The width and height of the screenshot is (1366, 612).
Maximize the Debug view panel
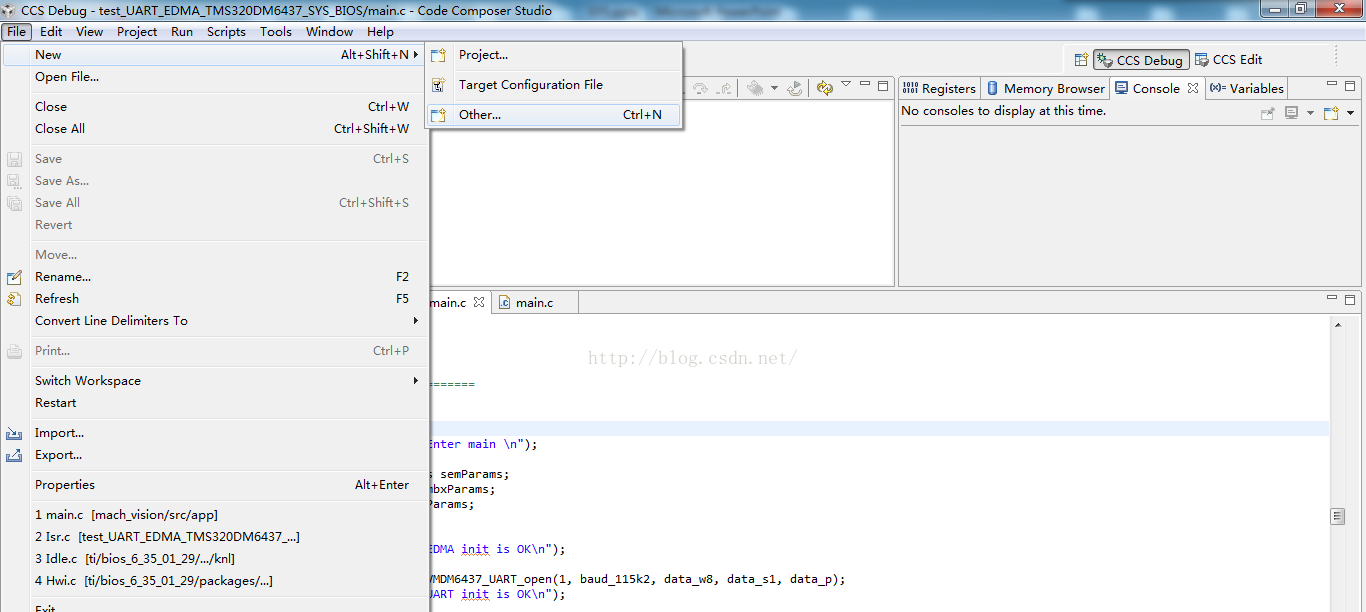pos(883,86)
